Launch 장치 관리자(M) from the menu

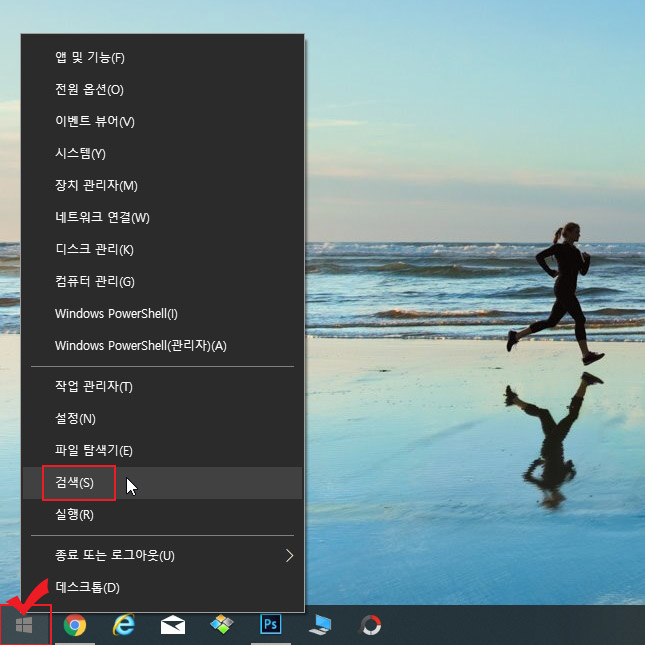[162, 186]
